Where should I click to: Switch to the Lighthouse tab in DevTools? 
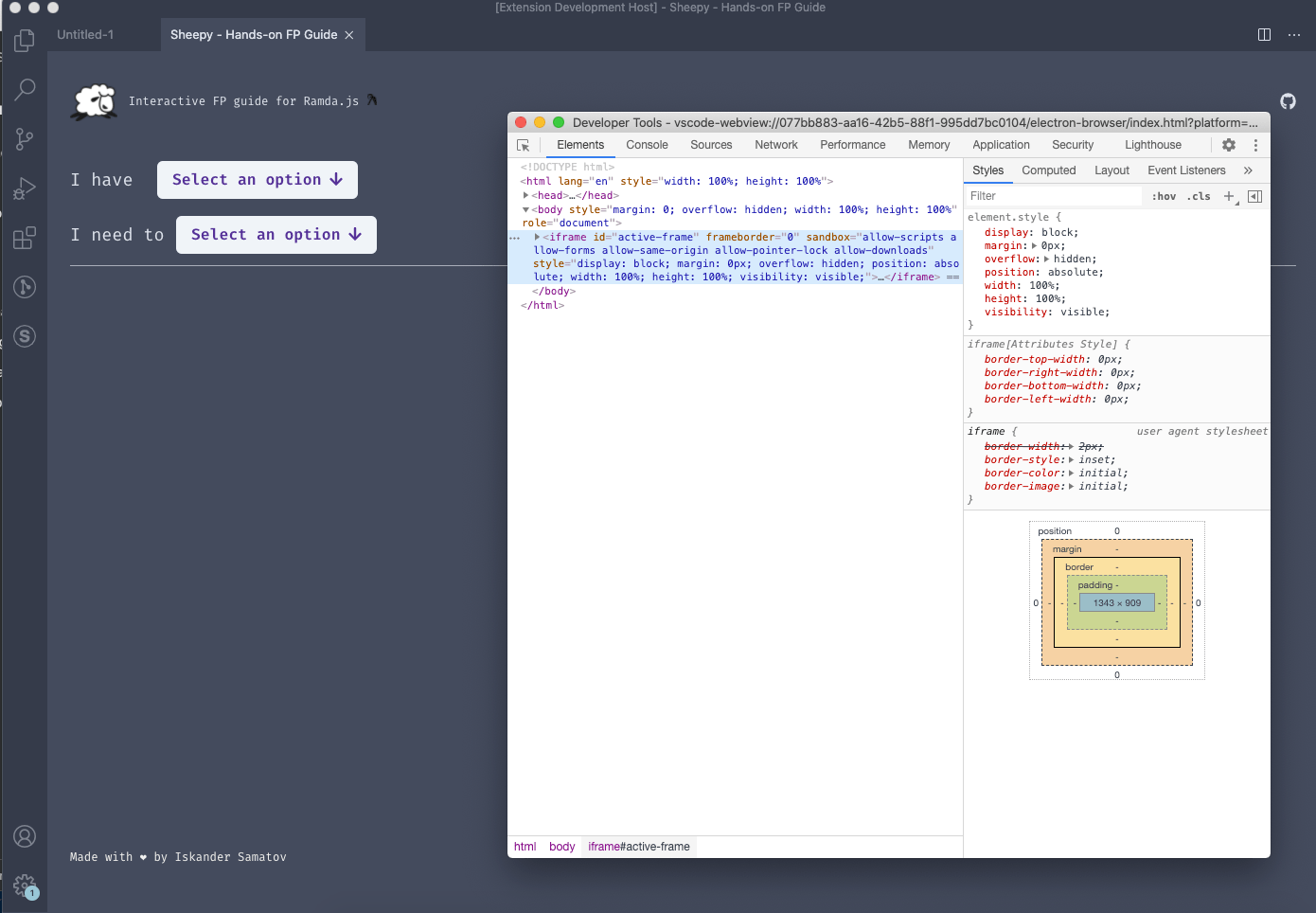click(x=1153, y=145)
